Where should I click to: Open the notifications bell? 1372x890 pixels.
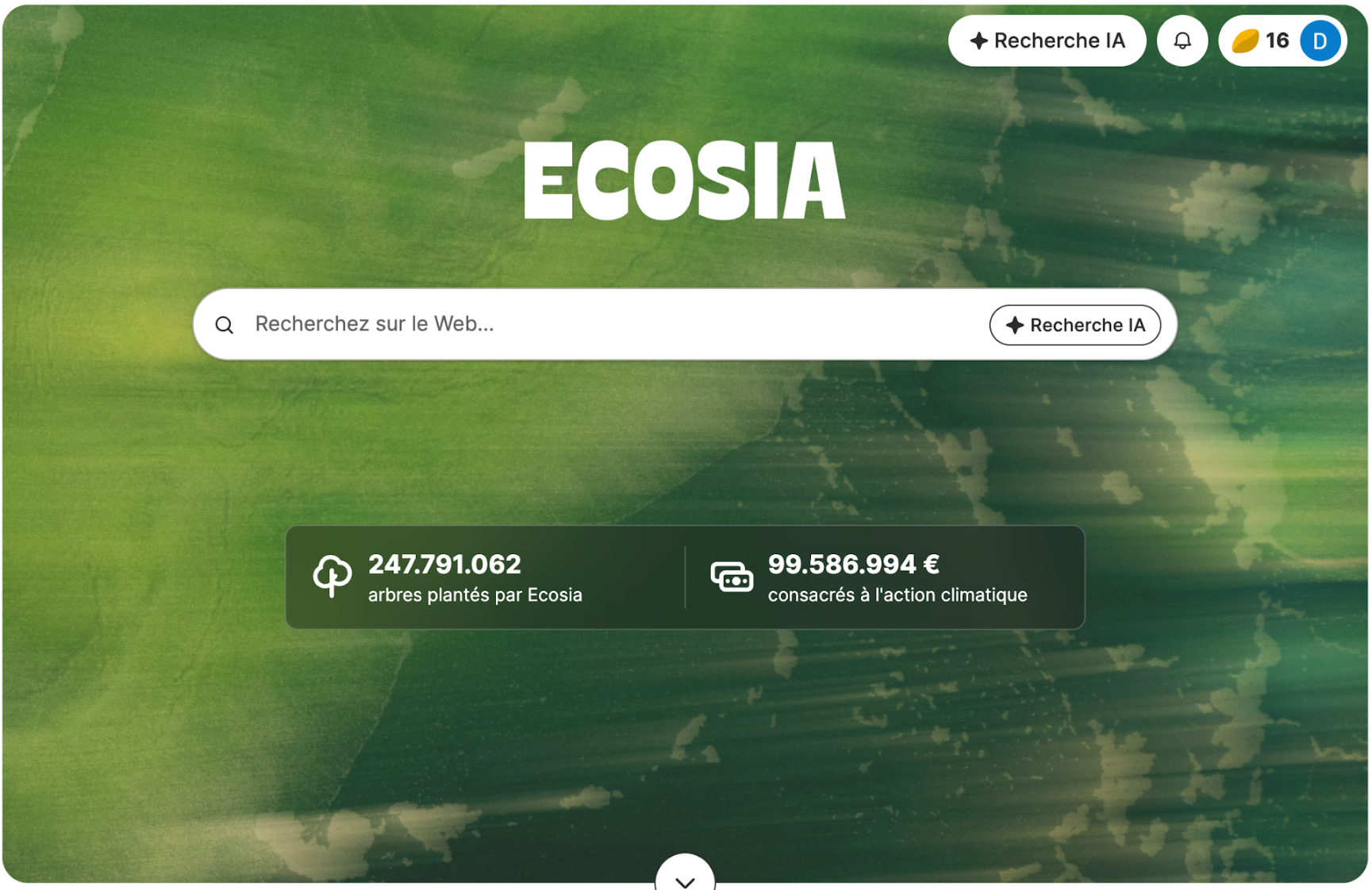(x=1182, y=40)
